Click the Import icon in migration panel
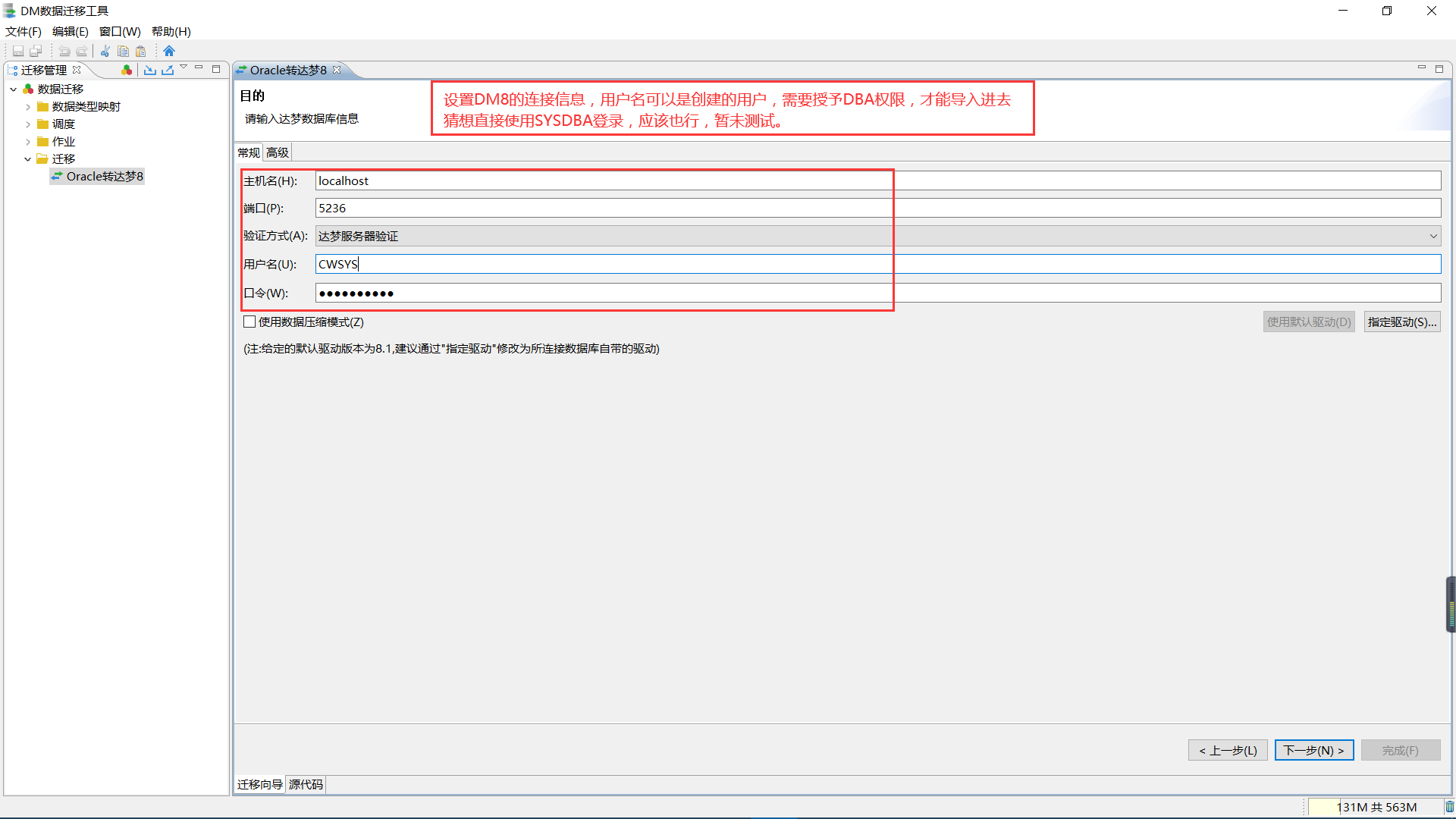Image resolution: width=1456 pixels, height=819 pixels. coord(150,70)
